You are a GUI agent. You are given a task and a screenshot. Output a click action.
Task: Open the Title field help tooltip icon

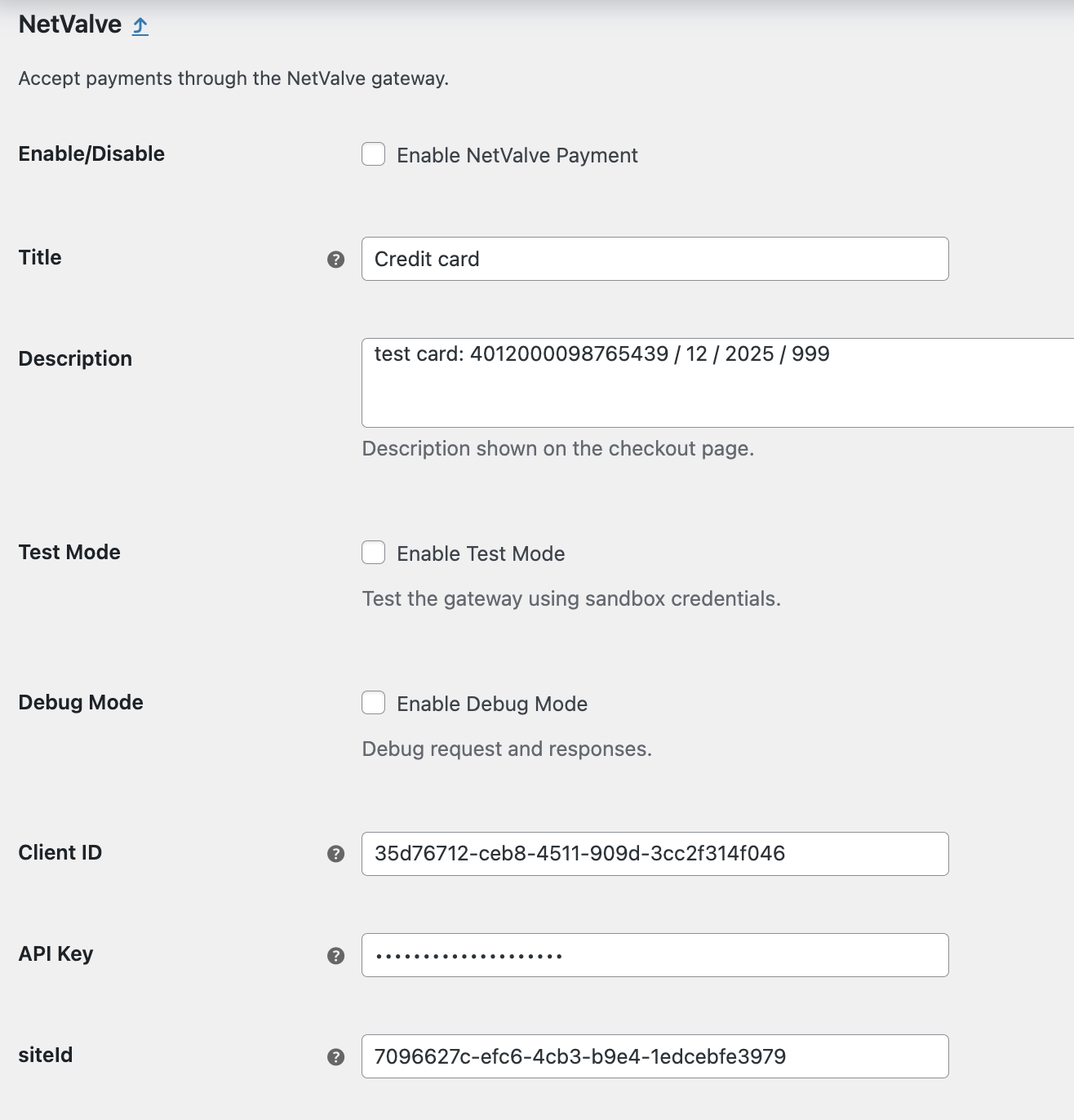tap(335, 260)
